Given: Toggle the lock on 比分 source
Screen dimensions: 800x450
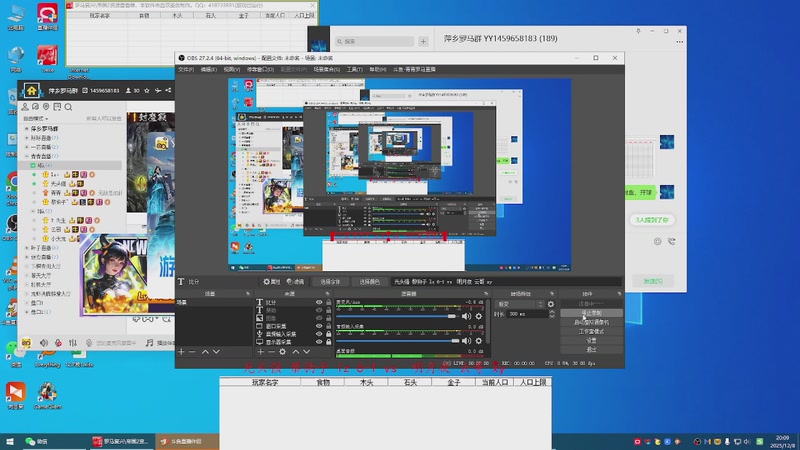Looking at the screenshot, I should 329,303.
